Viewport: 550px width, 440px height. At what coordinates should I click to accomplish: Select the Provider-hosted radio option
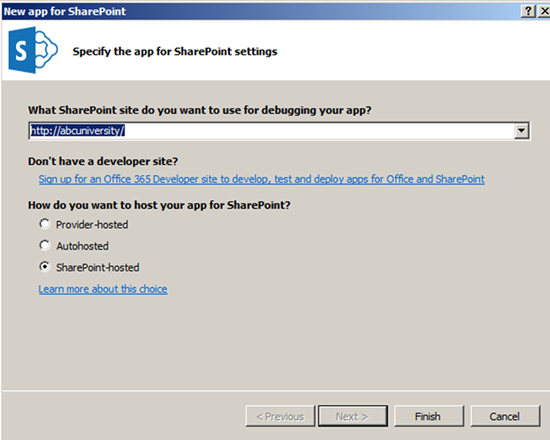[45, 224]
